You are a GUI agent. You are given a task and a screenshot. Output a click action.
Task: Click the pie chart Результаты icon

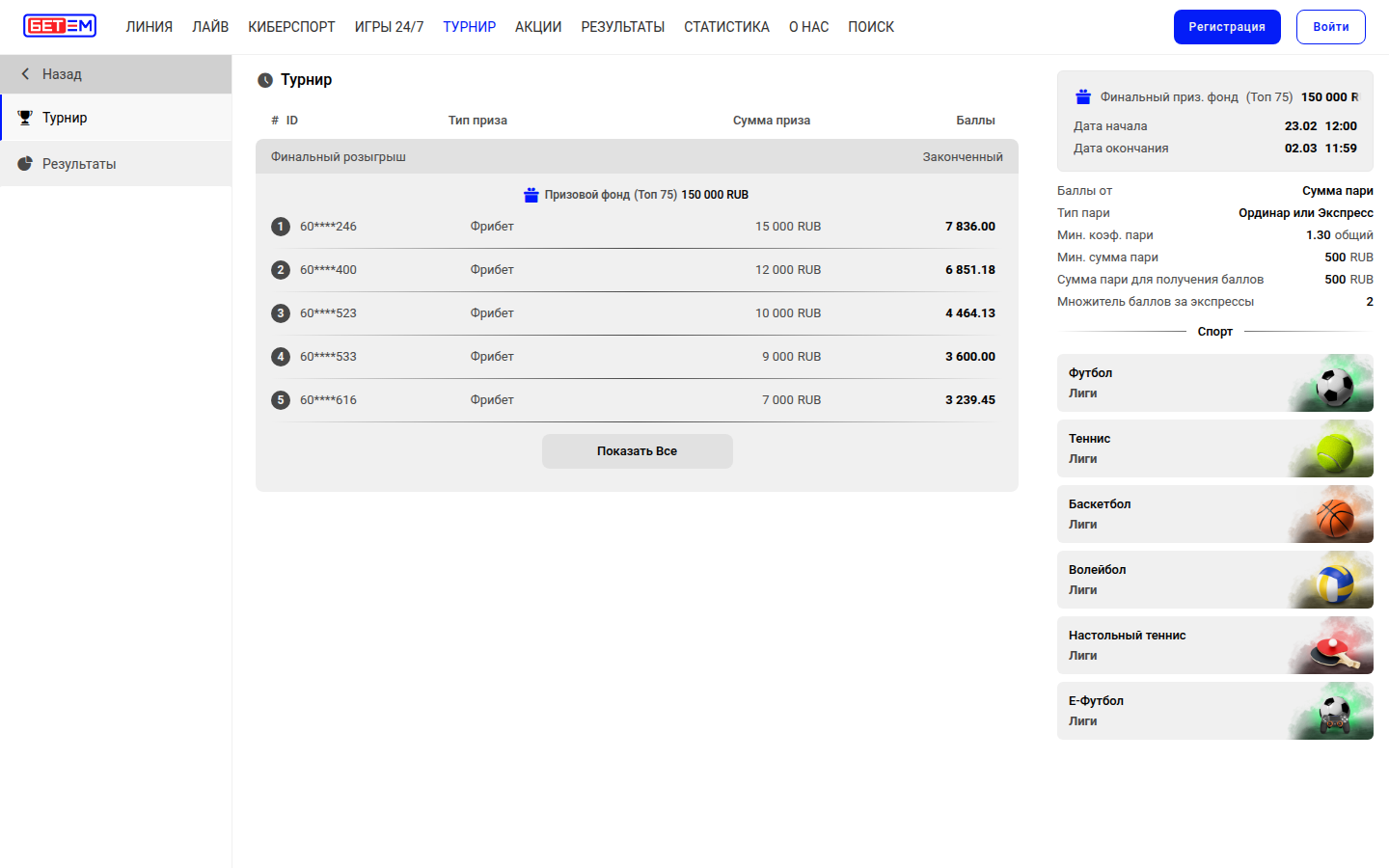pos(25,164)
